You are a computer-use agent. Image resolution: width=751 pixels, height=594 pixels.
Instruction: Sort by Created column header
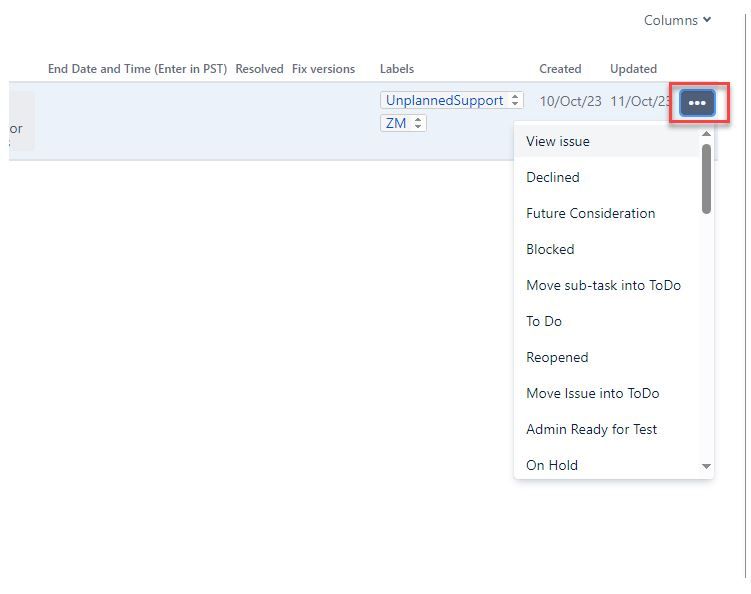tap(560, 69)
